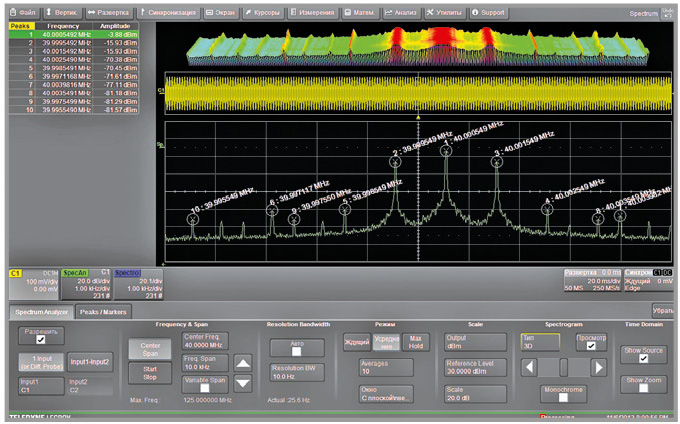Enable the Monochrome spectrogram checkbox
680x424 pixels.
pos(563,397)
